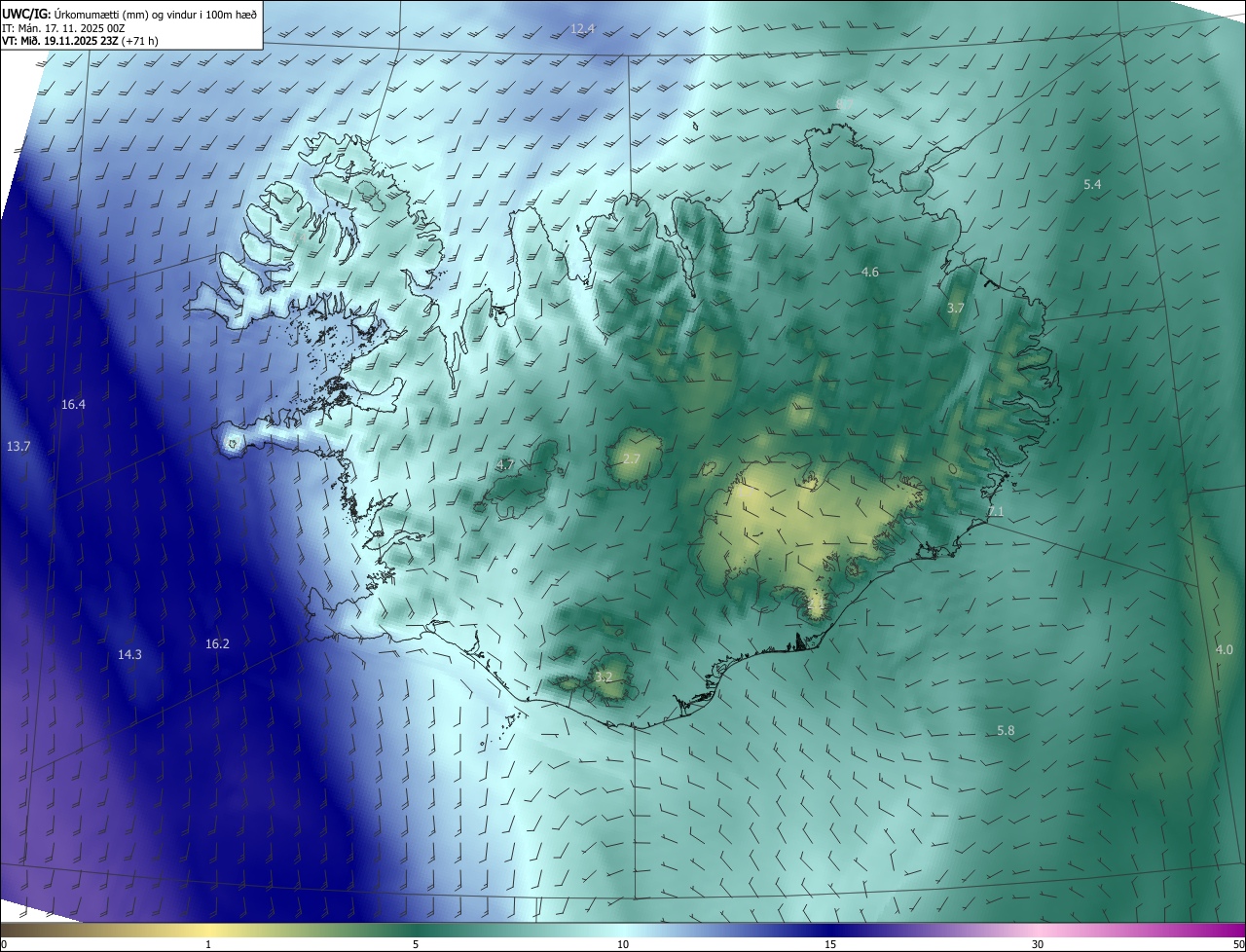Click the '30' tick on the color scale
Image resolution: width=1246 pixels, height=952 pixels.
tap(1038, 945)
